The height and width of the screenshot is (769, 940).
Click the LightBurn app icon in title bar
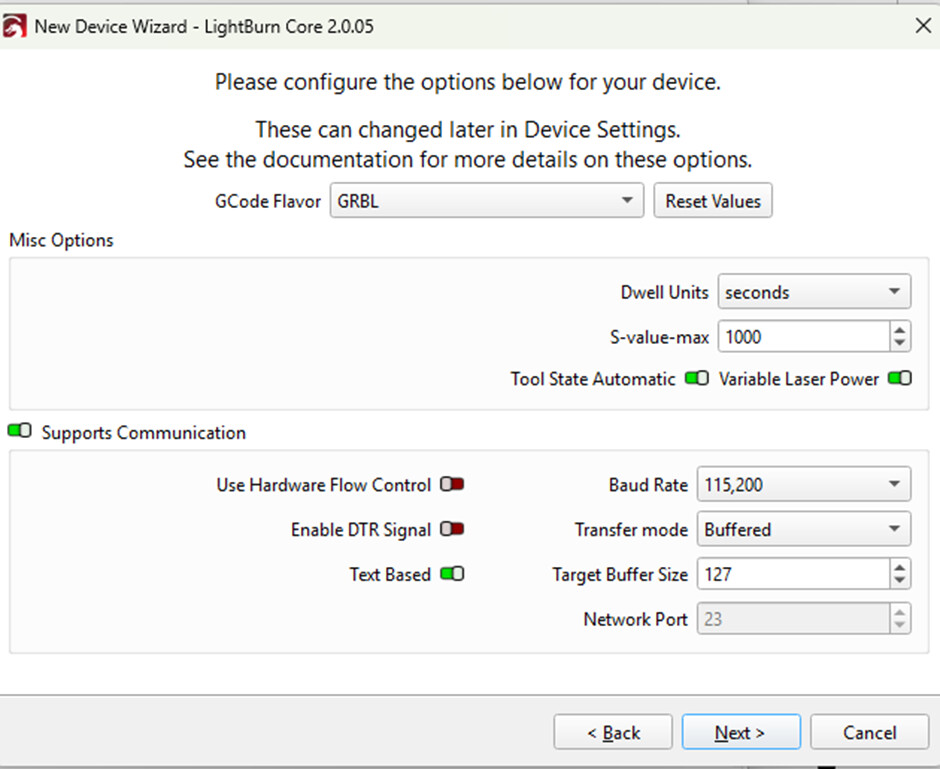point(15,26)
